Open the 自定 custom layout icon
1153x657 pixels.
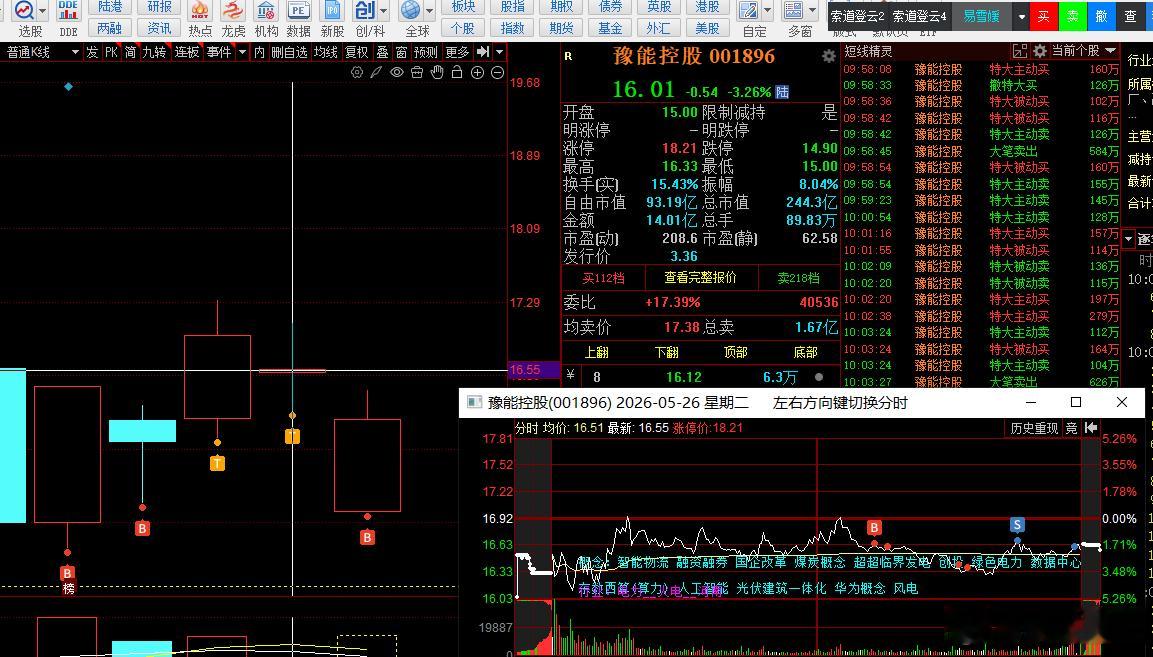(x=749, y=11)
